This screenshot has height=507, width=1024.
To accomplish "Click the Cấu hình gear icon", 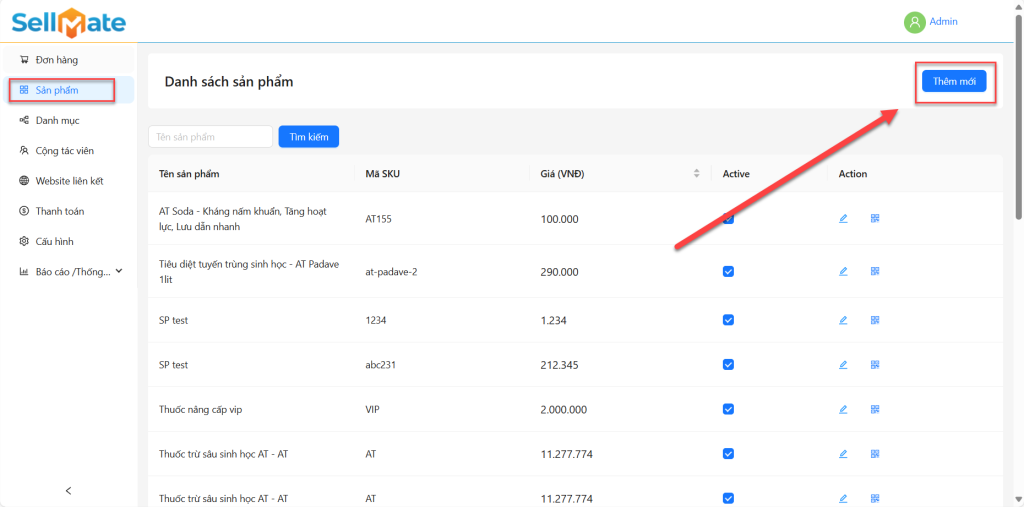I will tap(24, 241).
